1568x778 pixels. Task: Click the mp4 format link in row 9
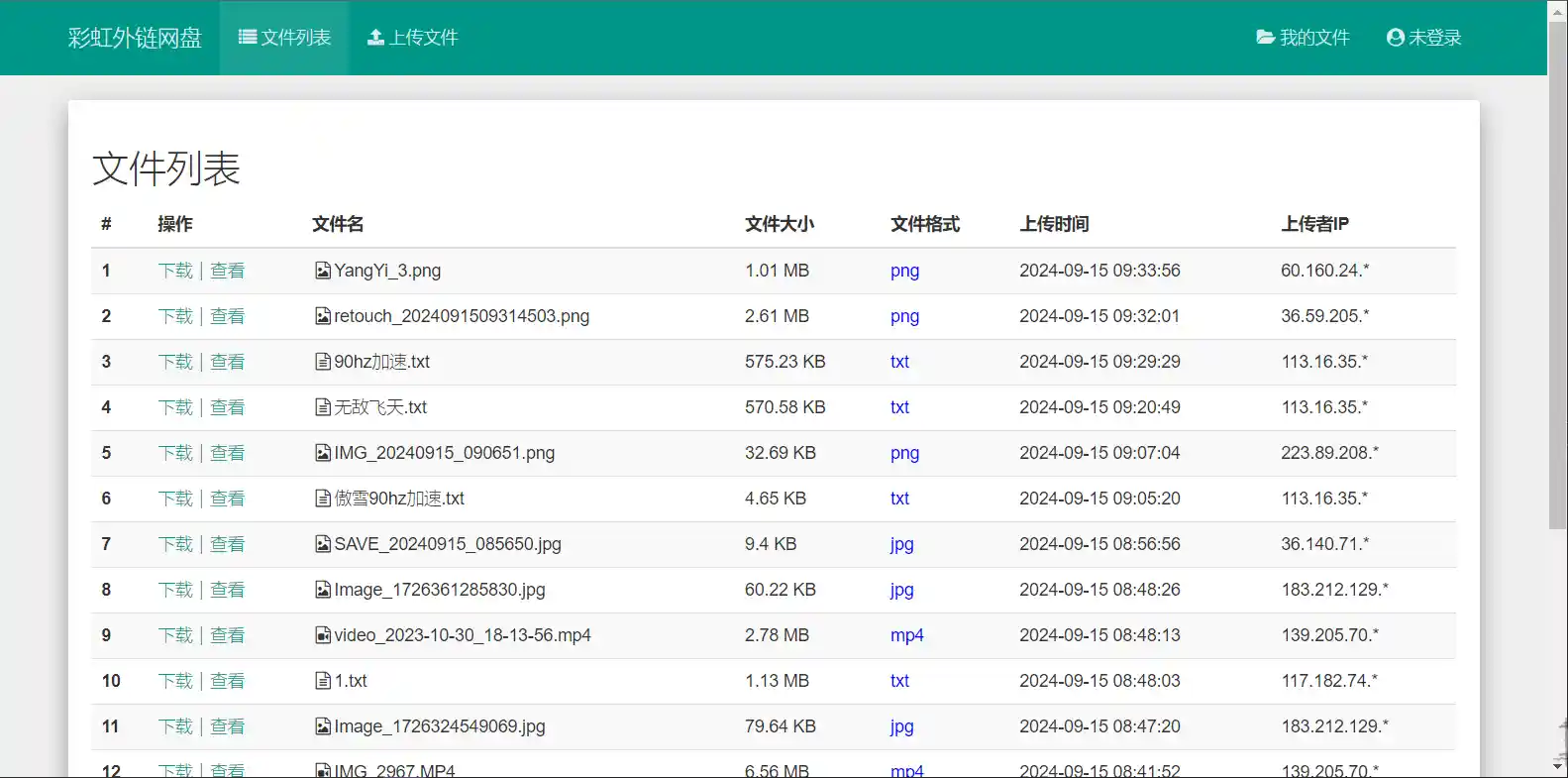point(906,635)
